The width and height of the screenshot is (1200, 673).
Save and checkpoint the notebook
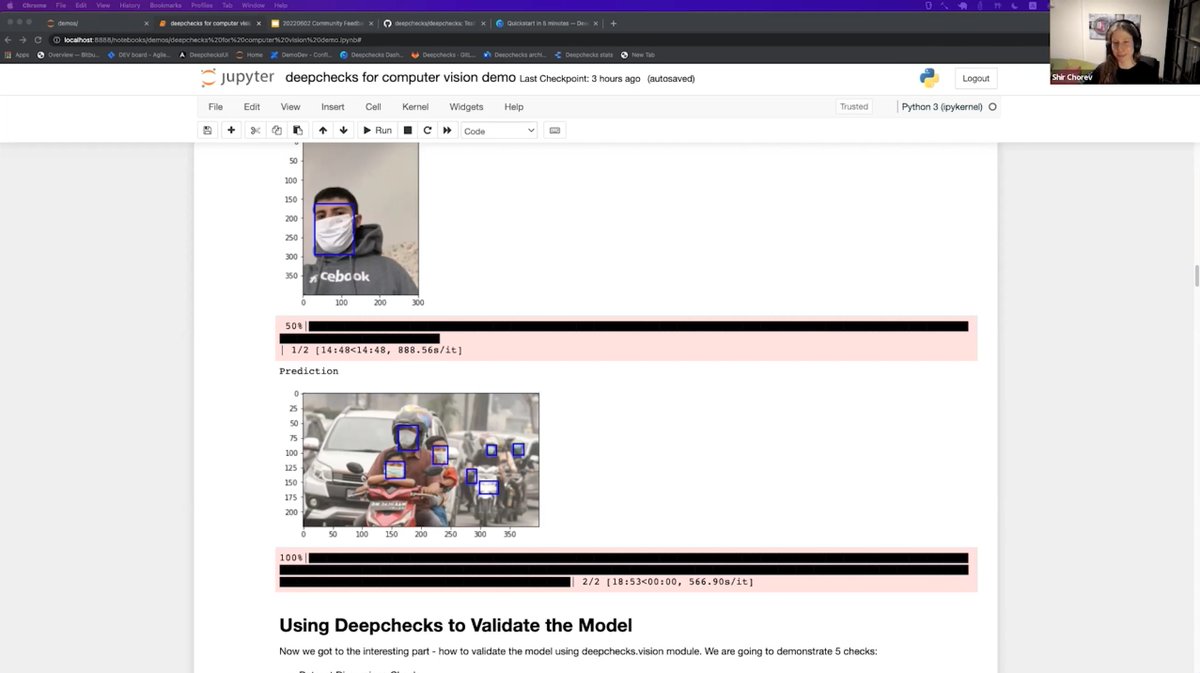coord(207,130)
